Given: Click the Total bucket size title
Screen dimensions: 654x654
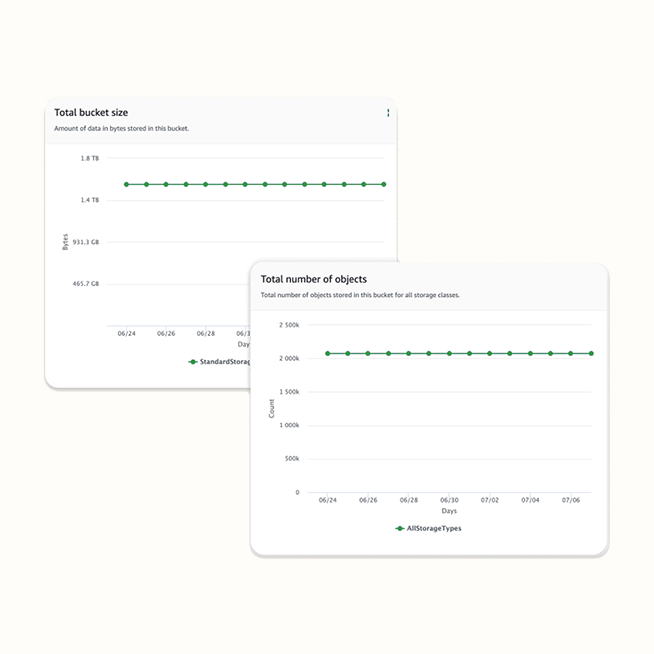Looking at the screenshot, I should coord(91,113).
